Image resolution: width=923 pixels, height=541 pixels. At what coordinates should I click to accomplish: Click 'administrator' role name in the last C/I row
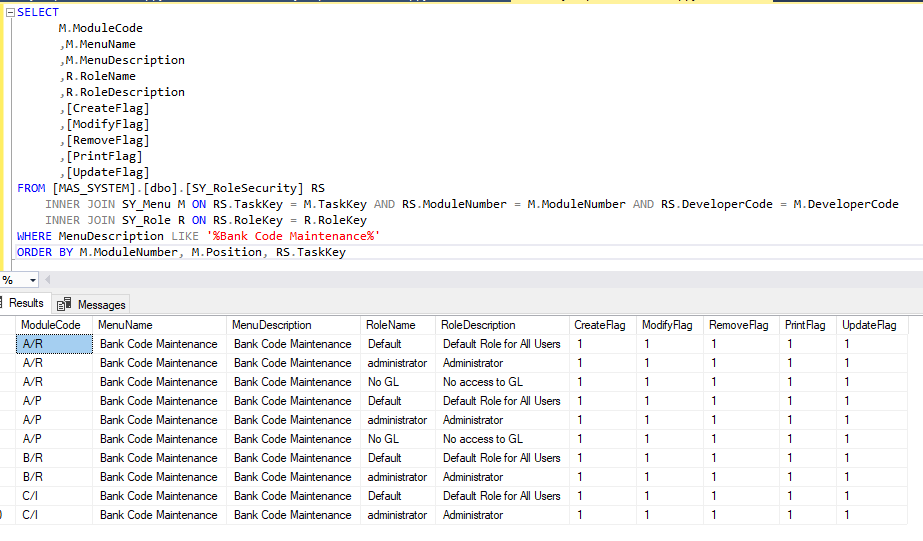pyautogui.click(x=397, y=515)
